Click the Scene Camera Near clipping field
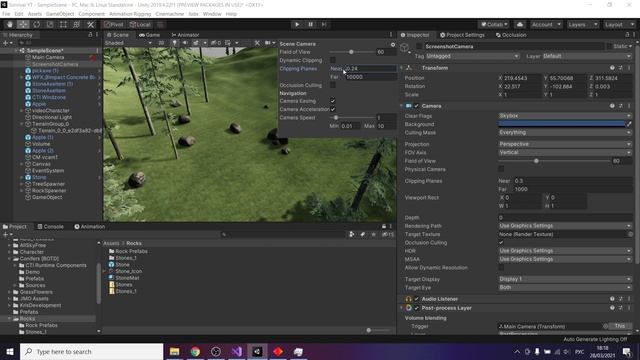The width and height of the screenshot is (640, 360). (371, 69)
